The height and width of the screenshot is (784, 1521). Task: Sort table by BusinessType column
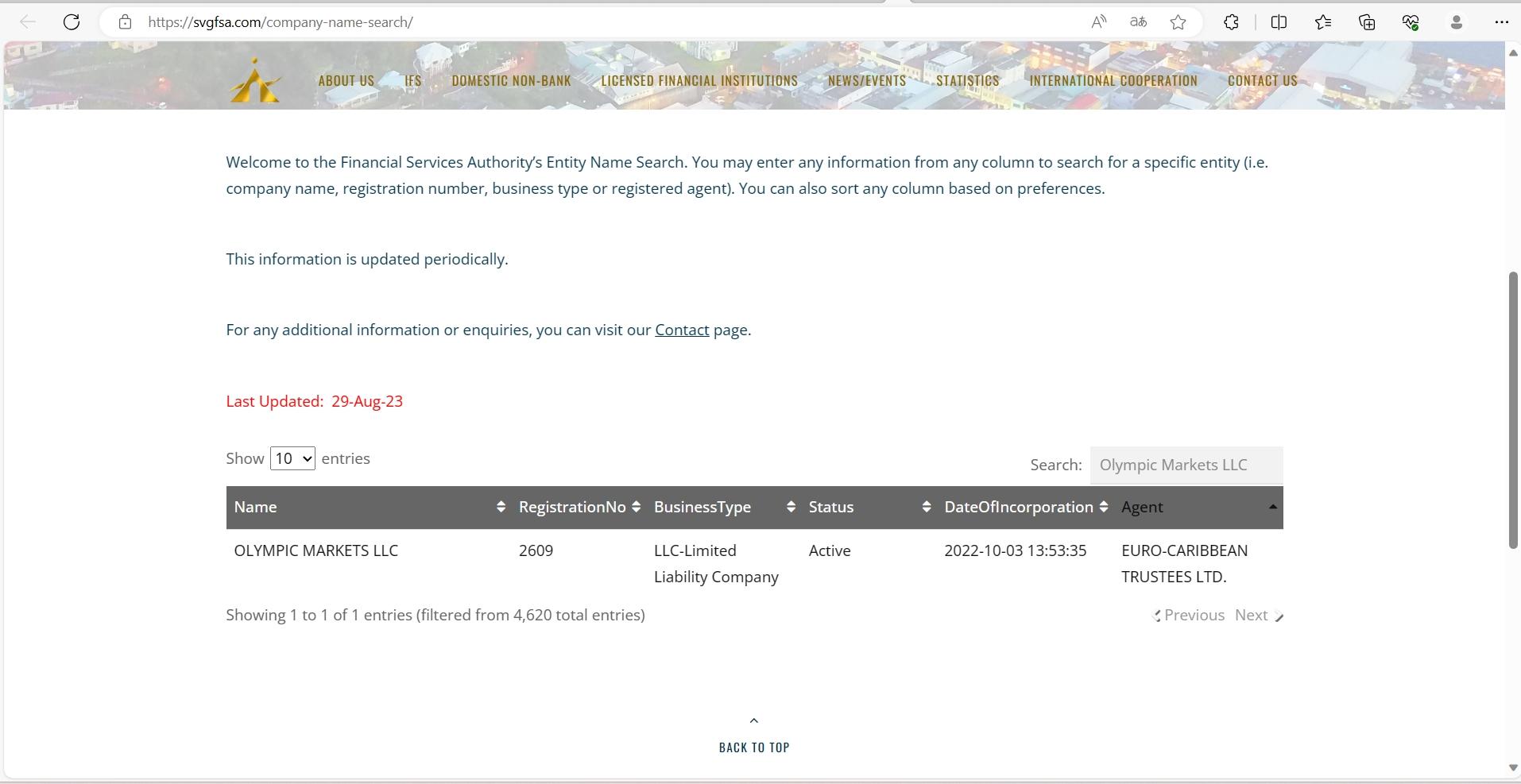point(791,507)
